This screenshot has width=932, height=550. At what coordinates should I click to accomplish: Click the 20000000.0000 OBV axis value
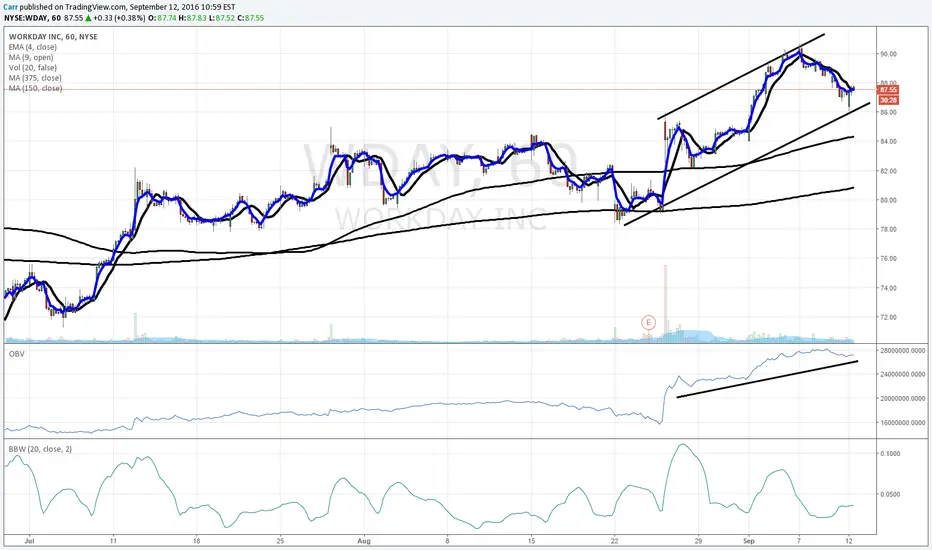pyautogui.click(x=903, y=399)
